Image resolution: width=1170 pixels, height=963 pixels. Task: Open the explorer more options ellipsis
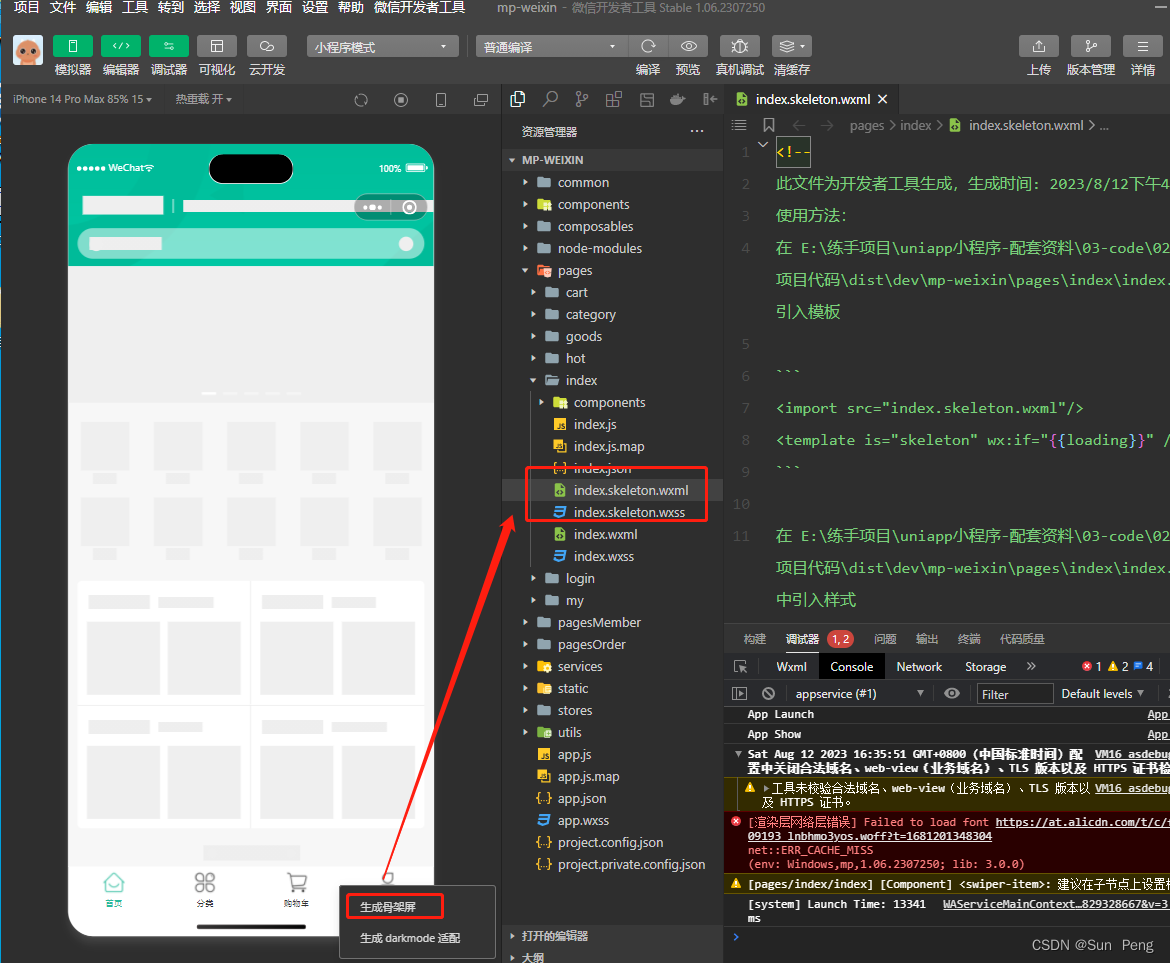pos(697,131)
